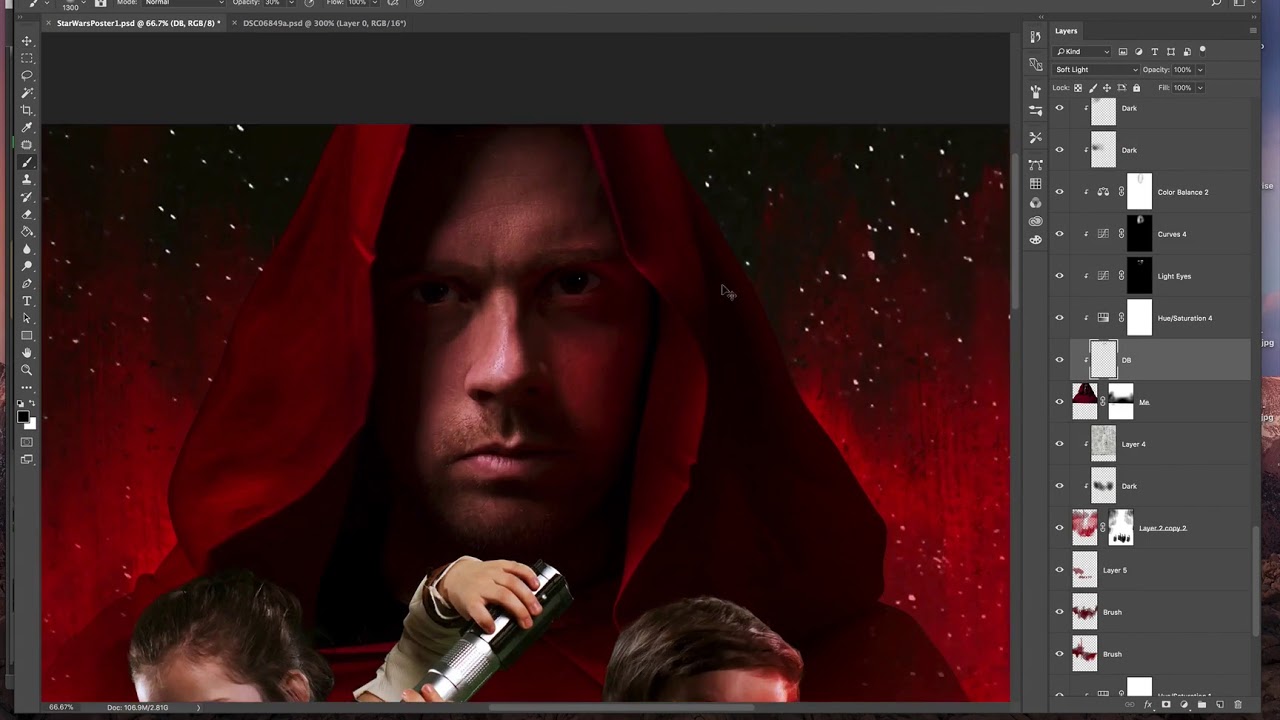This screenshot has height=720, width=1280.
Task: Click the foreground color swatch
Action: 23,416
